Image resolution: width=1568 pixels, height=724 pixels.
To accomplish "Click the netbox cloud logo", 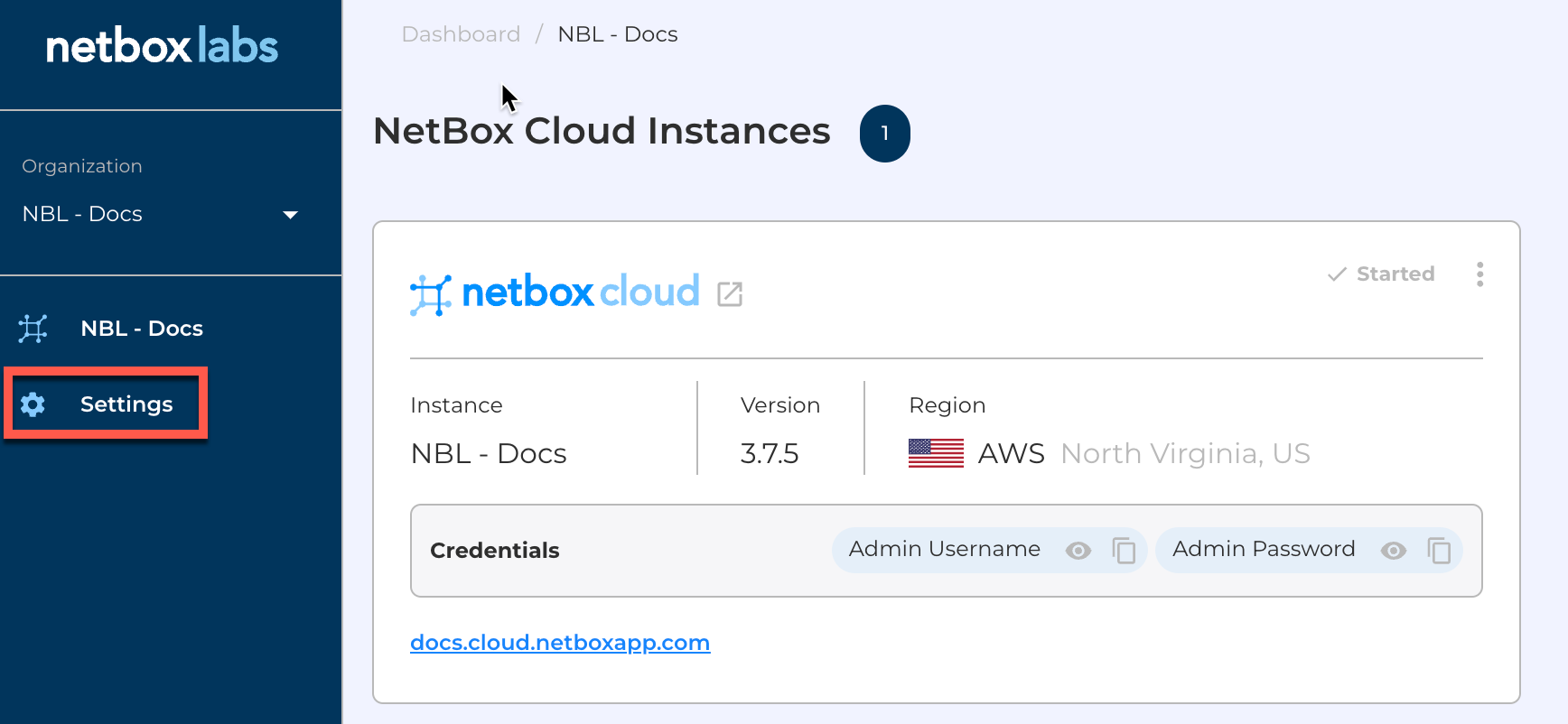I will [x=555, y=293].
